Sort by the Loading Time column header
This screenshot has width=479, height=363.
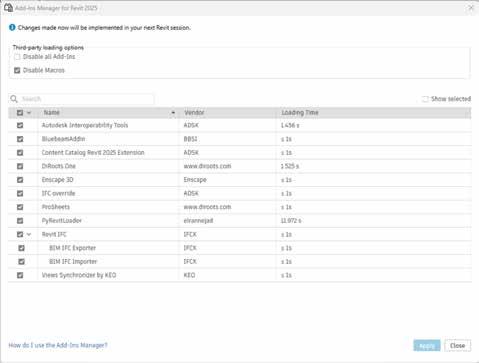[x=300, y=113]
